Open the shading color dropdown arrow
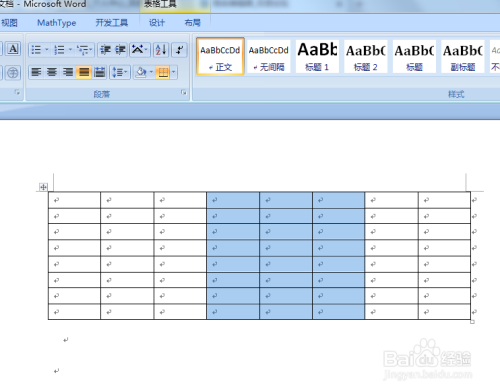500x392 pixels. [x=151, y=72]
